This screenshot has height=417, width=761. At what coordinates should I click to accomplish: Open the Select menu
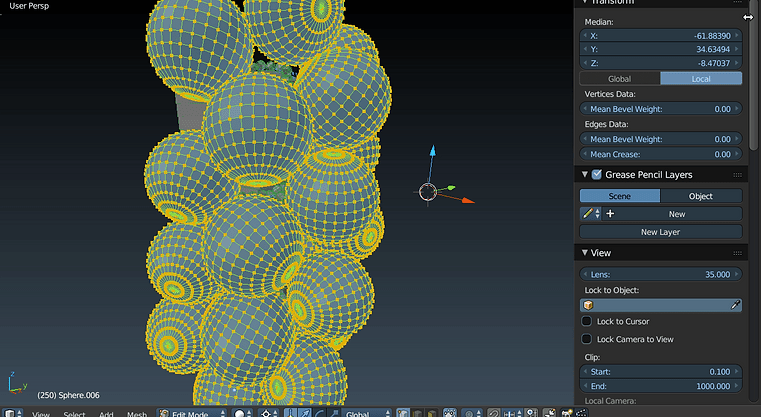(74, 414)
